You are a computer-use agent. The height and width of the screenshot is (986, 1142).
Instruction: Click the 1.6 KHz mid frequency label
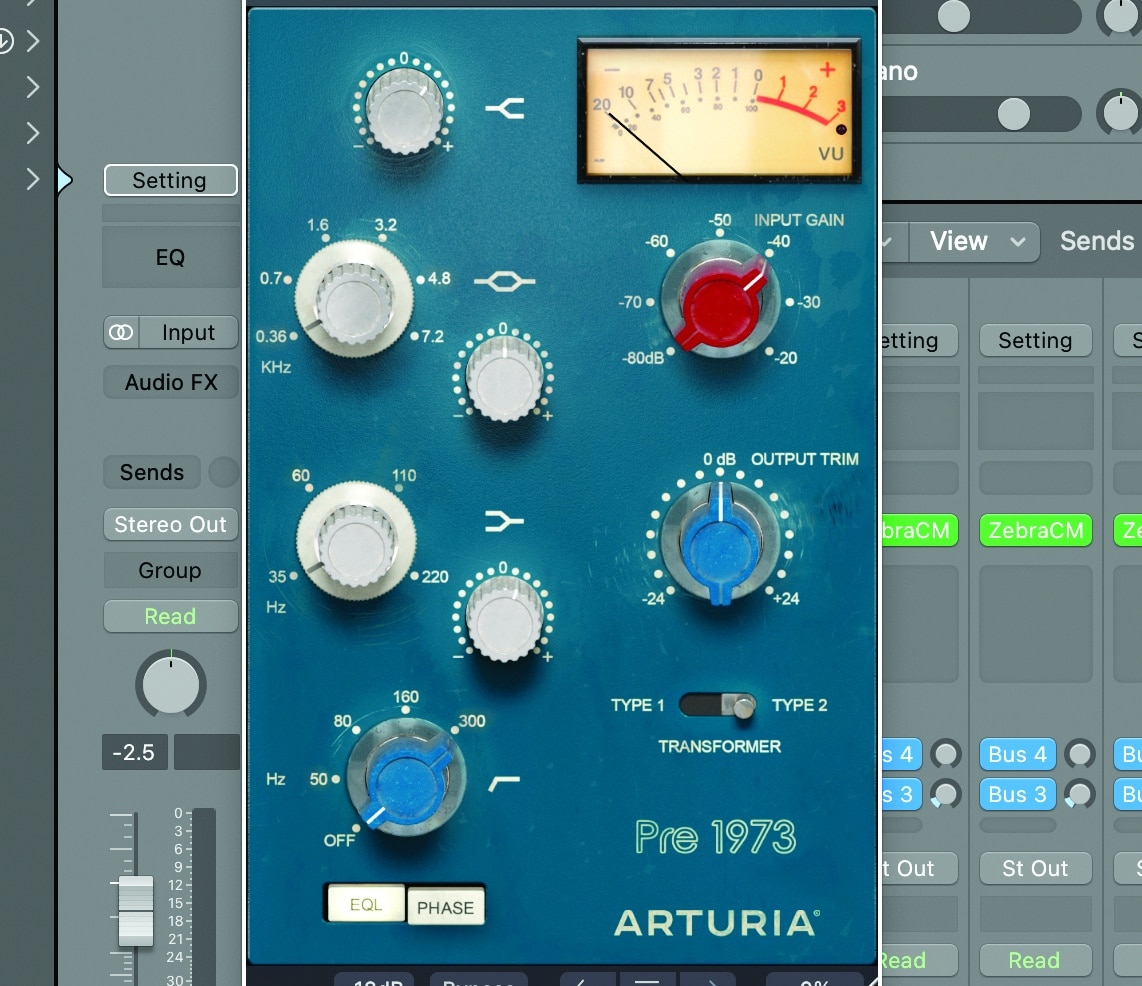(x=318, y=225)
